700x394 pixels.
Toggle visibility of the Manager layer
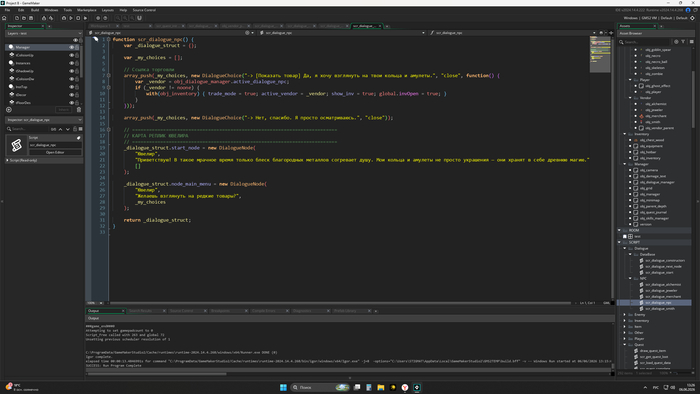[71, 47]
